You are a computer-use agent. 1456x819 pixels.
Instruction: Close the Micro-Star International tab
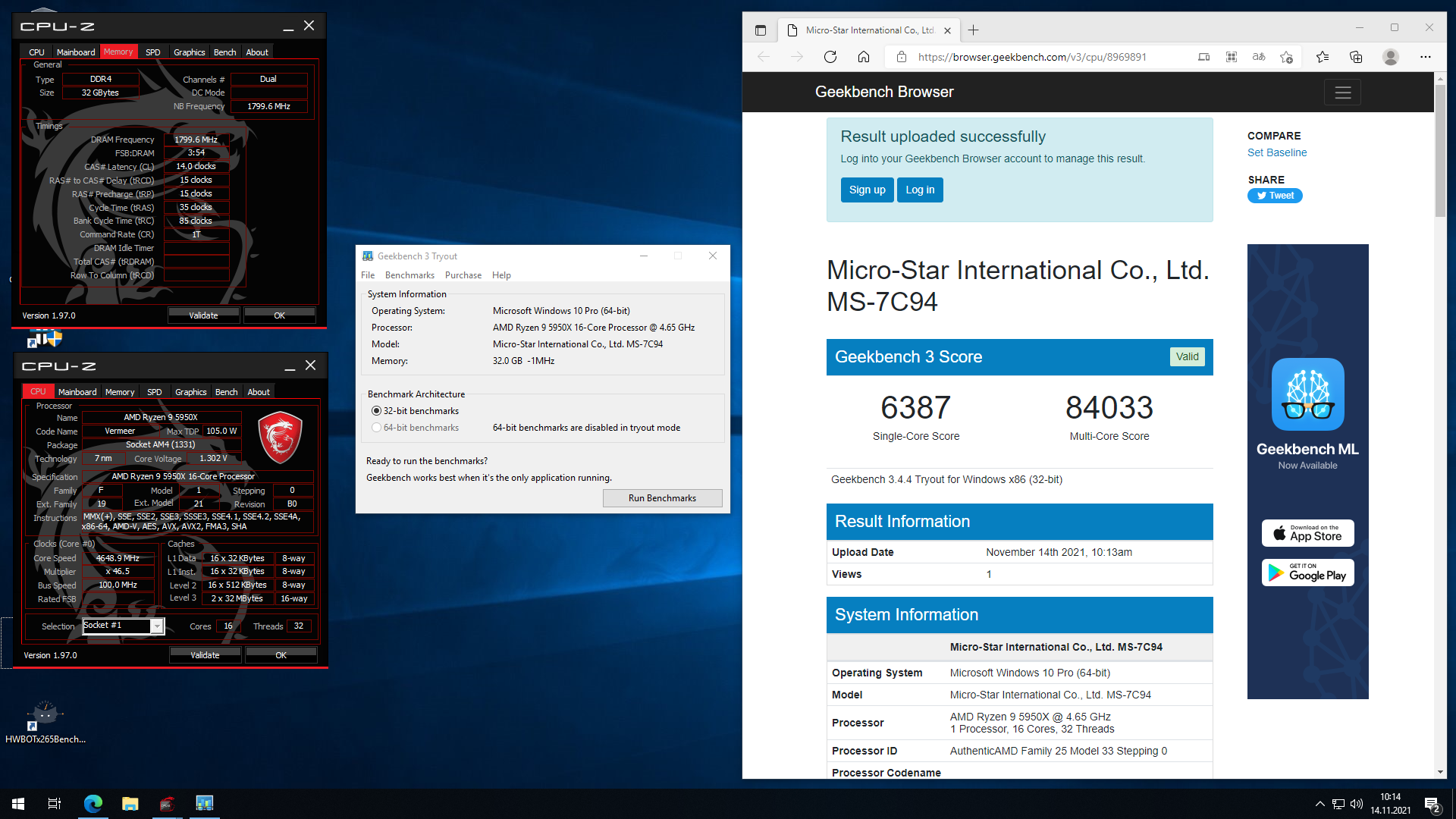tap(947, 30)
